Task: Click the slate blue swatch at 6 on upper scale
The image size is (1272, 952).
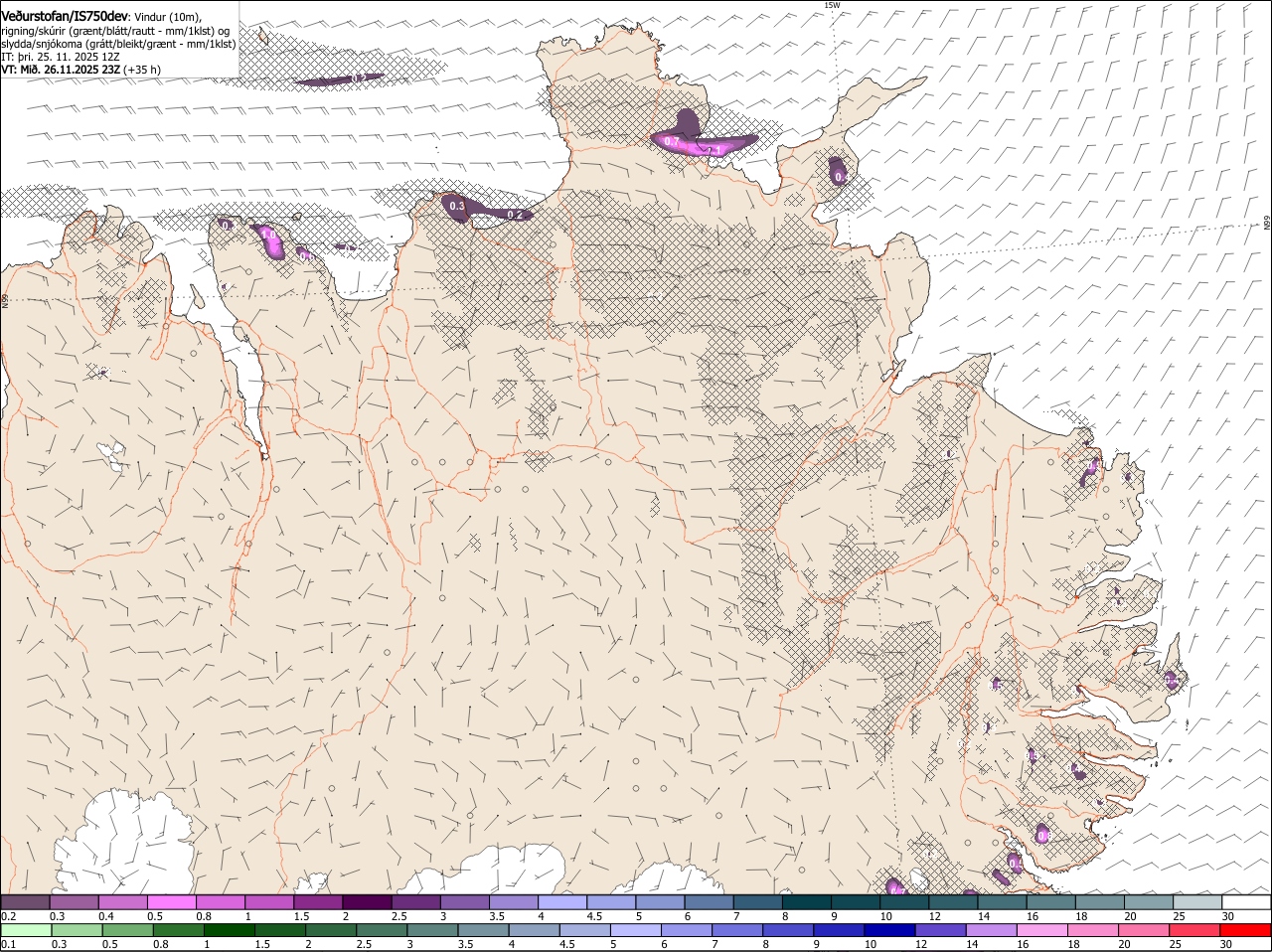Action: (709, 902)
